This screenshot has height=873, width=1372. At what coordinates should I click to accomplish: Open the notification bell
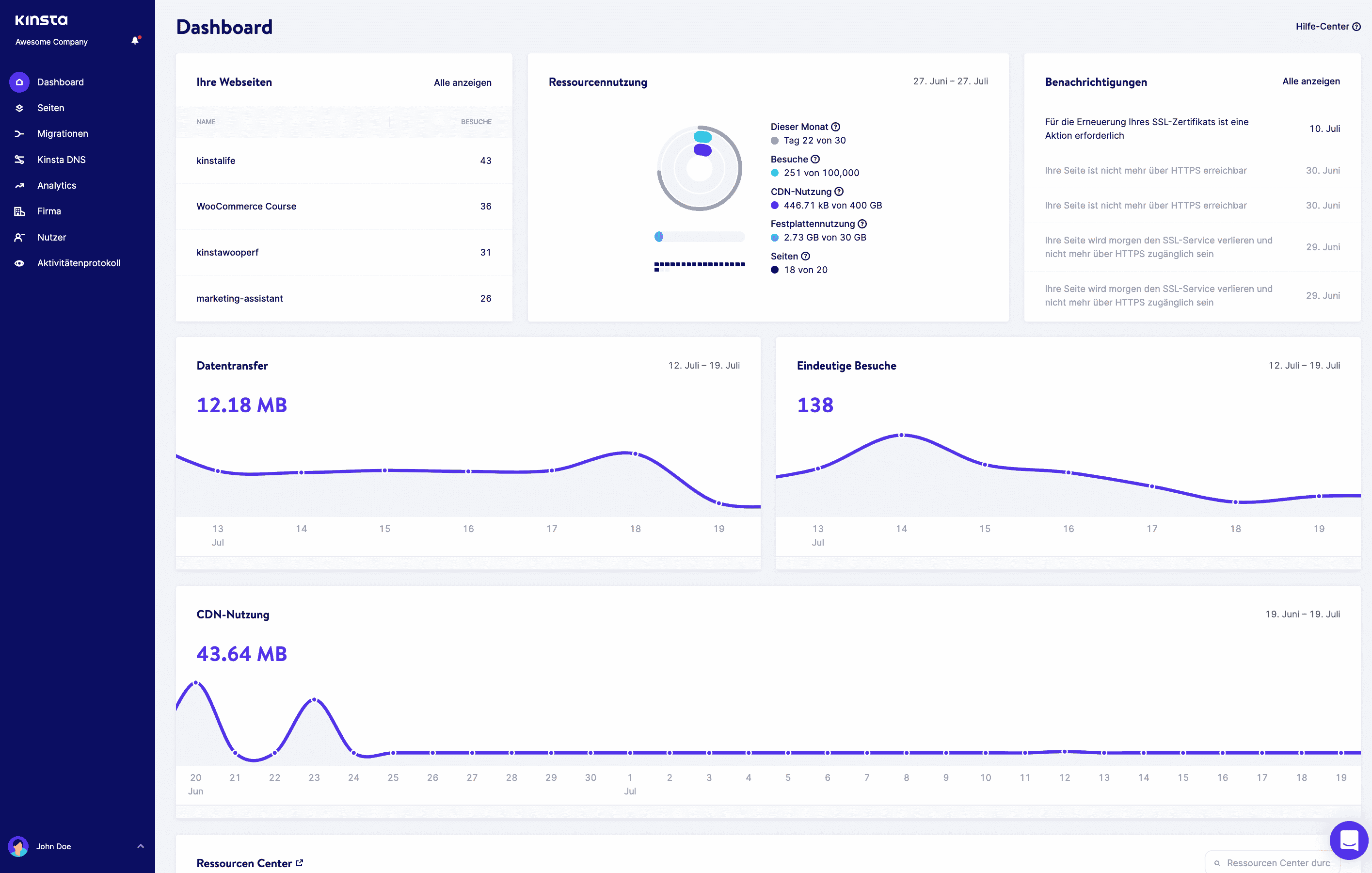point(134,40)
